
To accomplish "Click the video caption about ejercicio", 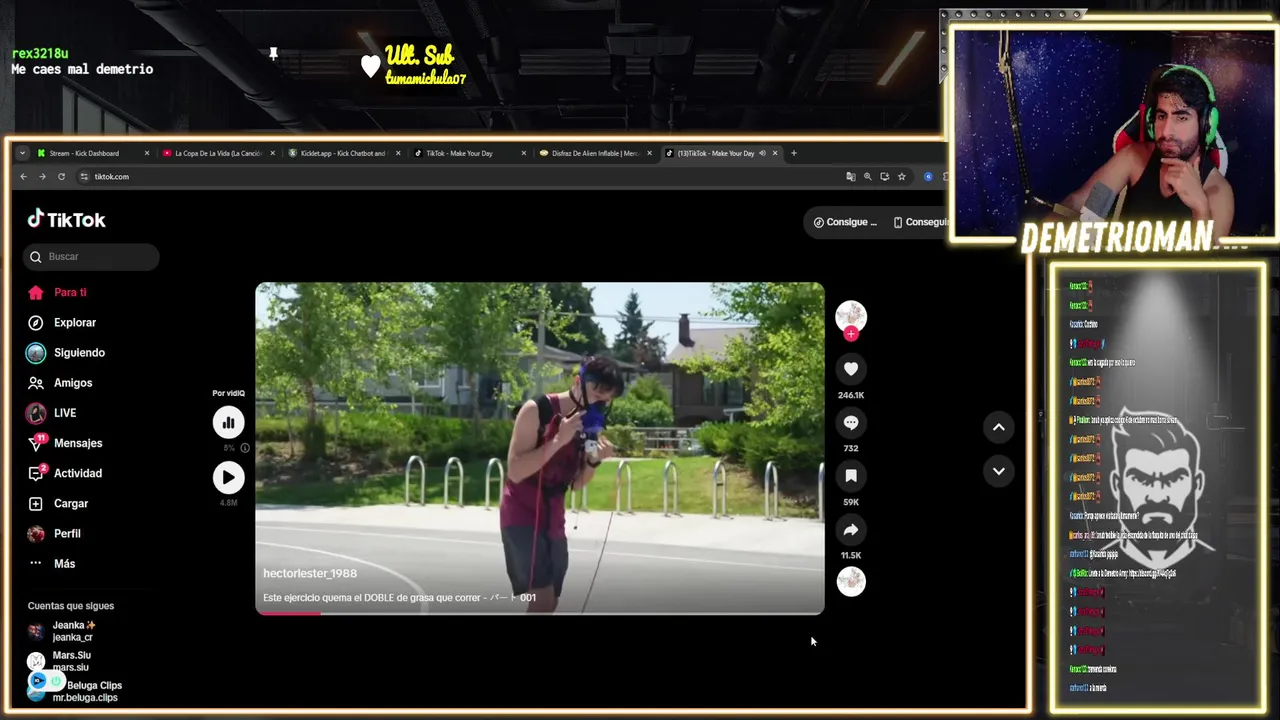I will click(399, 597).
